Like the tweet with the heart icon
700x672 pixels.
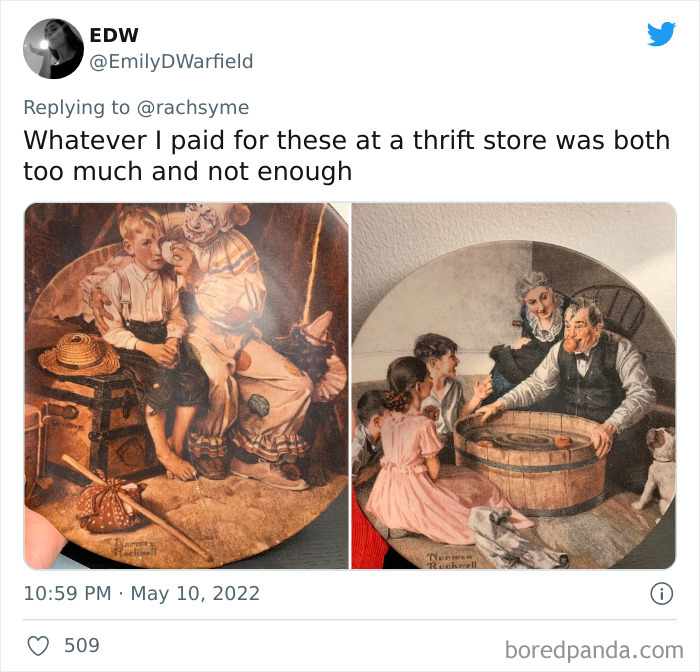pyautogui.click(x=38, y=646)
